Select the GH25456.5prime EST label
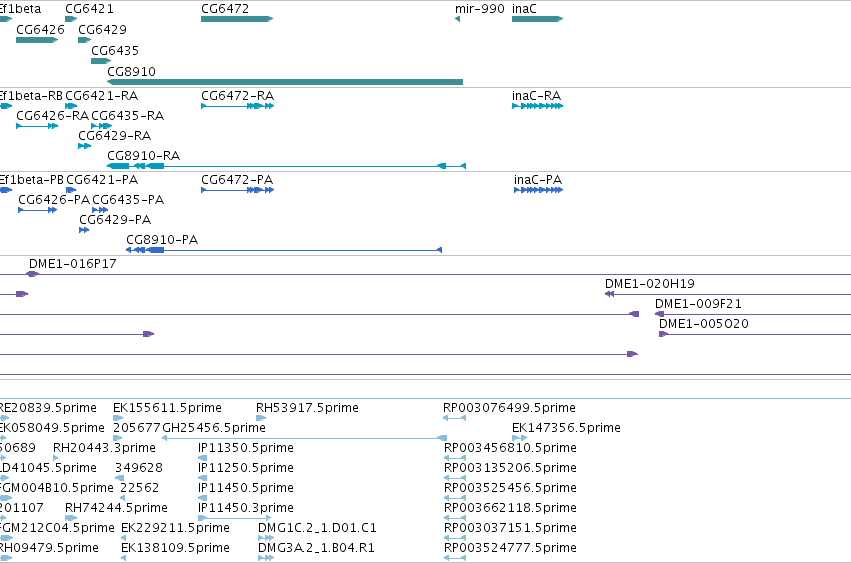 (x=214, y=428)
